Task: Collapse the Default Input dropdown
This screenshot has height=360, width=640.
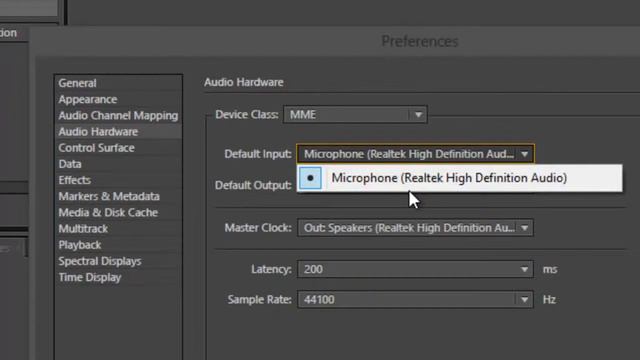Action: pos(416,154)
